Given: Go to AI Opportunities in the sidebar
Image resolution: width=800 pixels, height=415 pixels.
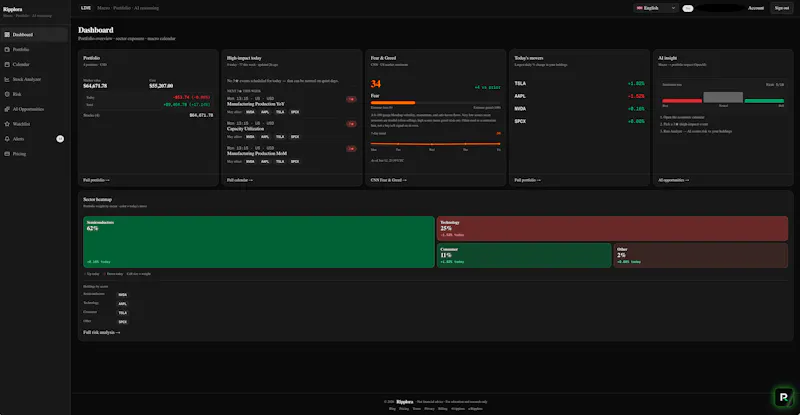Looking at the screenshot, I should point(34,109).
